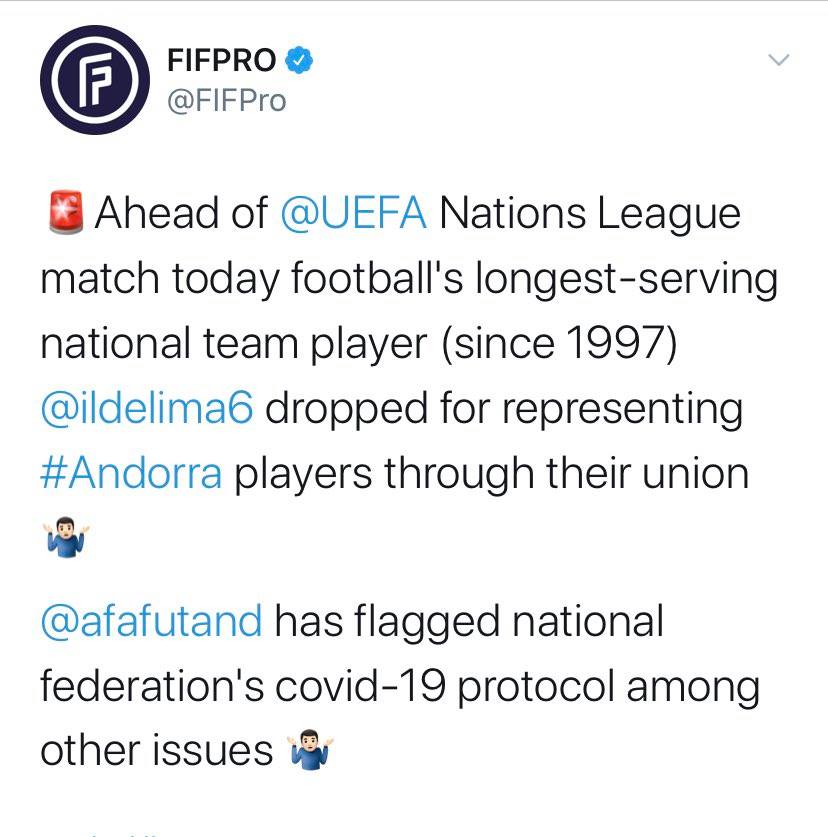Open the FIFPRO profile avatar
The height and width of the screenshot is (837, 828).
pyautogui.click(x=95, y=80)
